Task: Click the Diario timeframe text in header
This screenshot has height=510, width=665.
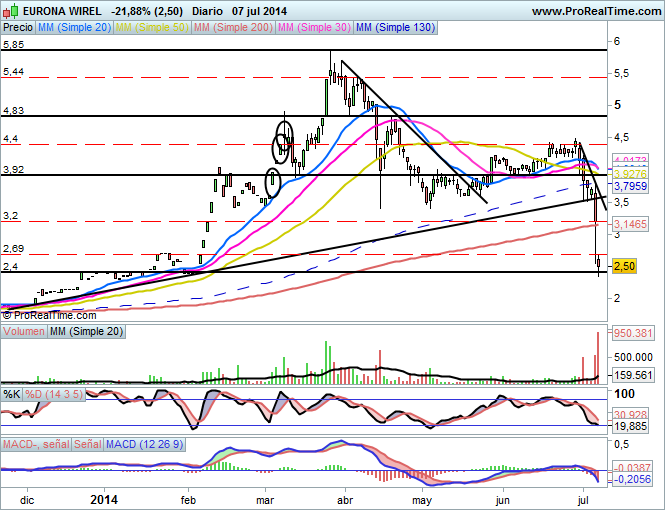Action: pyautogui.click(x=207, y=11)
